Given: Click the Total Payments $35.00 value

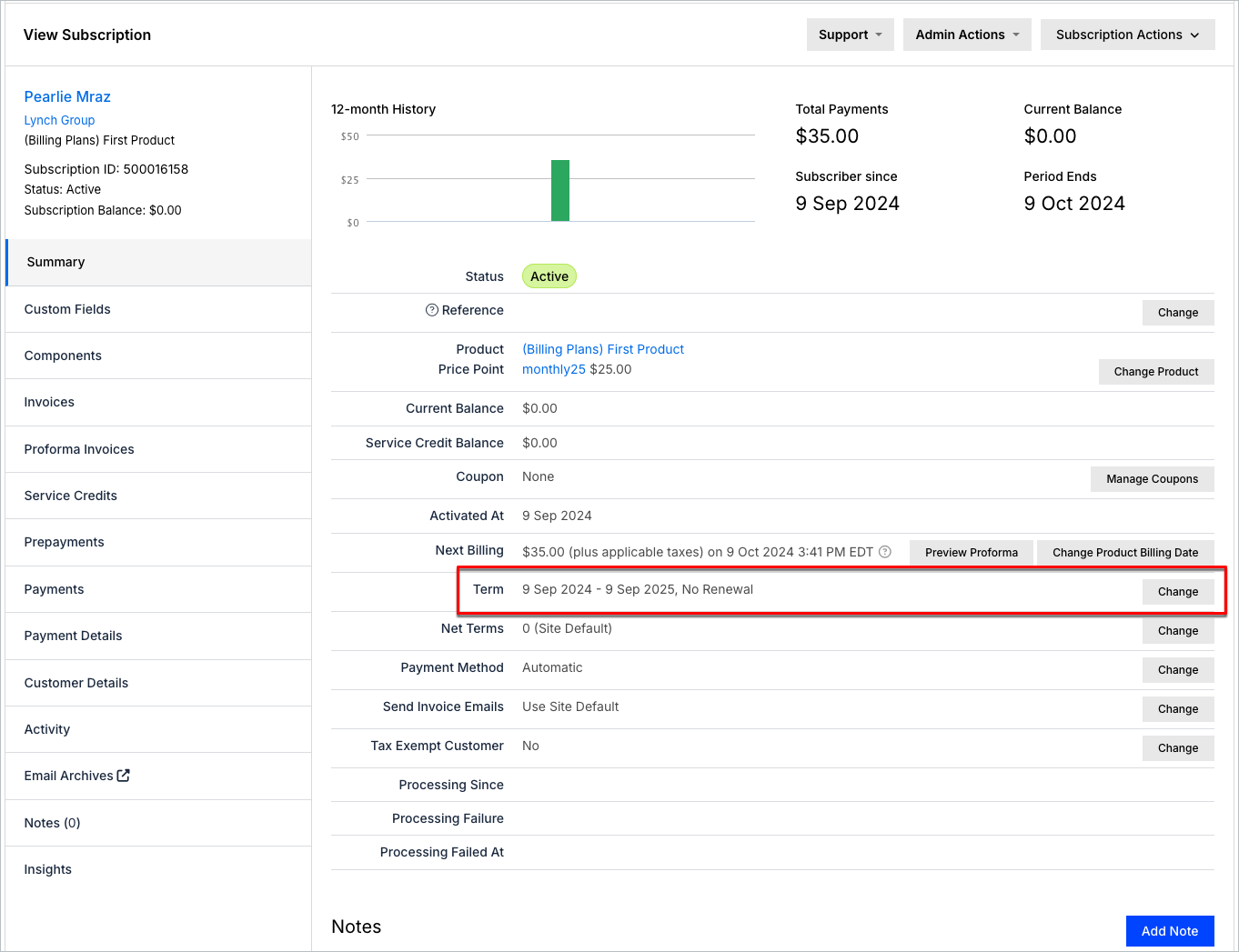Looking at the screenshot, I should point(827,136).
